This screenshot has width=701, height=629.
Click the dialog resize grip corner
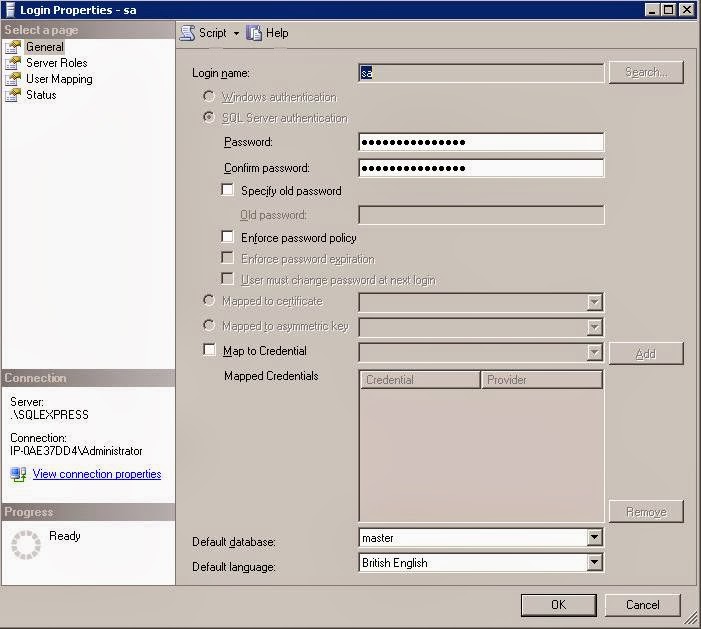693,619
